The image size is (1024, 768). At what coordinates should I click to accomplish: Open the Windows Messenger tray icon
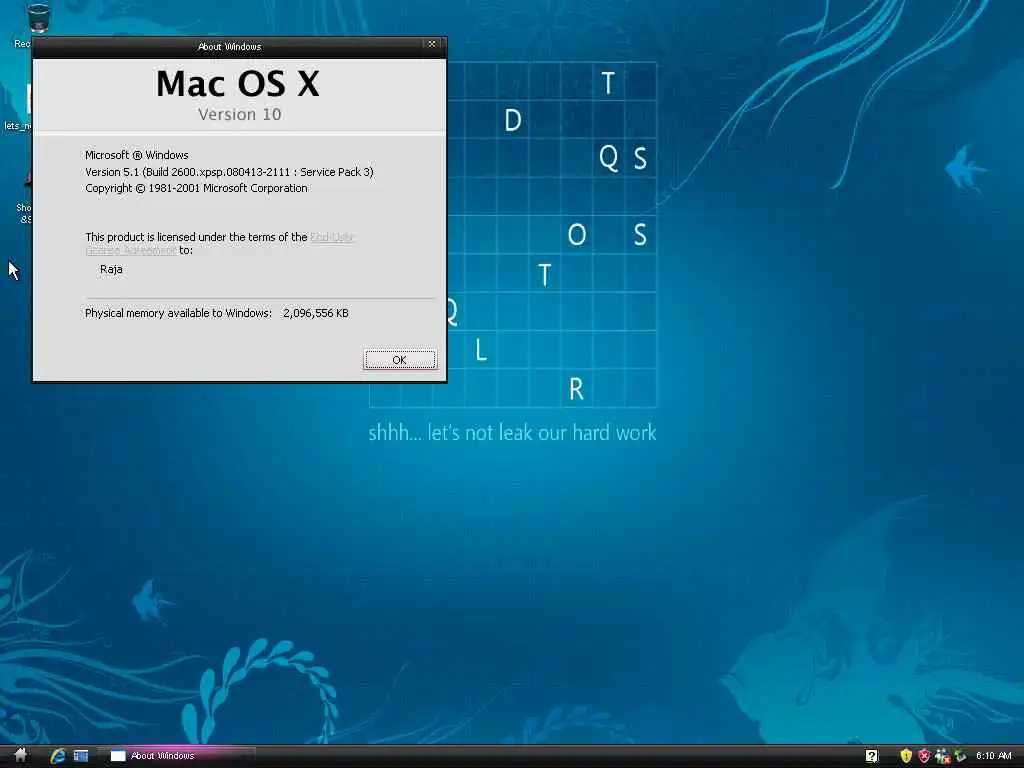tap(942, 756)
